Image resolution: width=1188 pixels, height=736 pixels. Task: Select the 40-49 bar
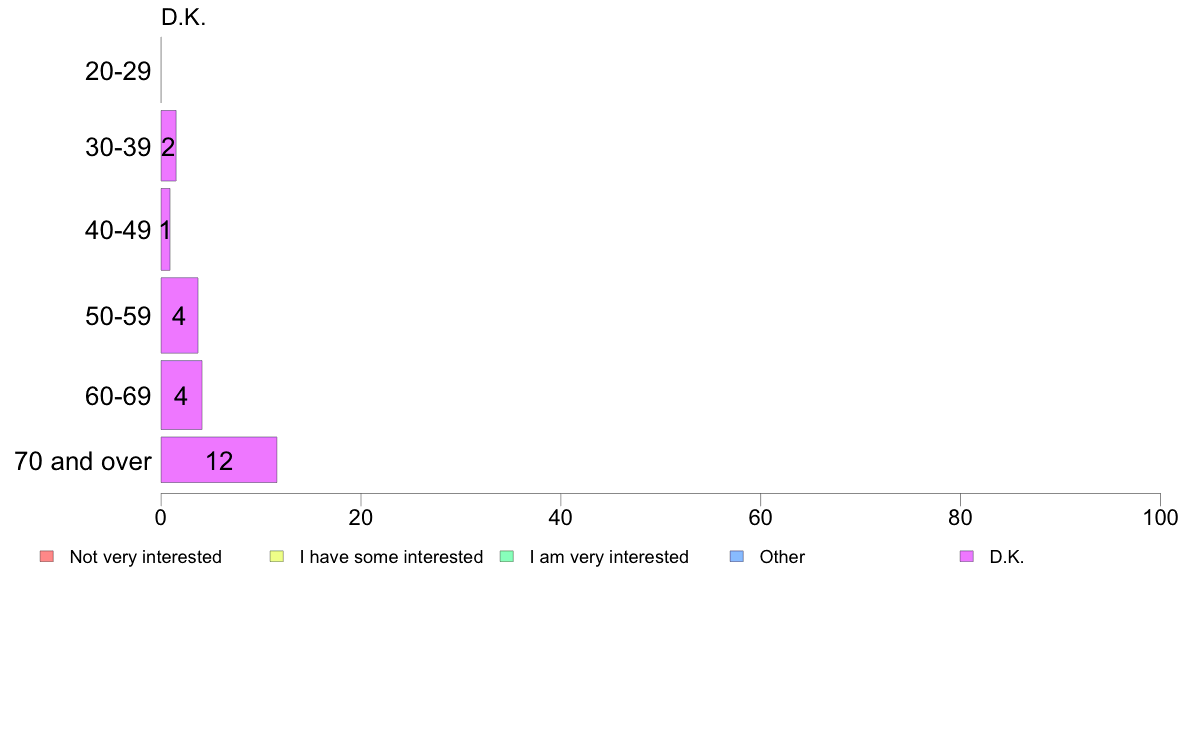(165, 229)
